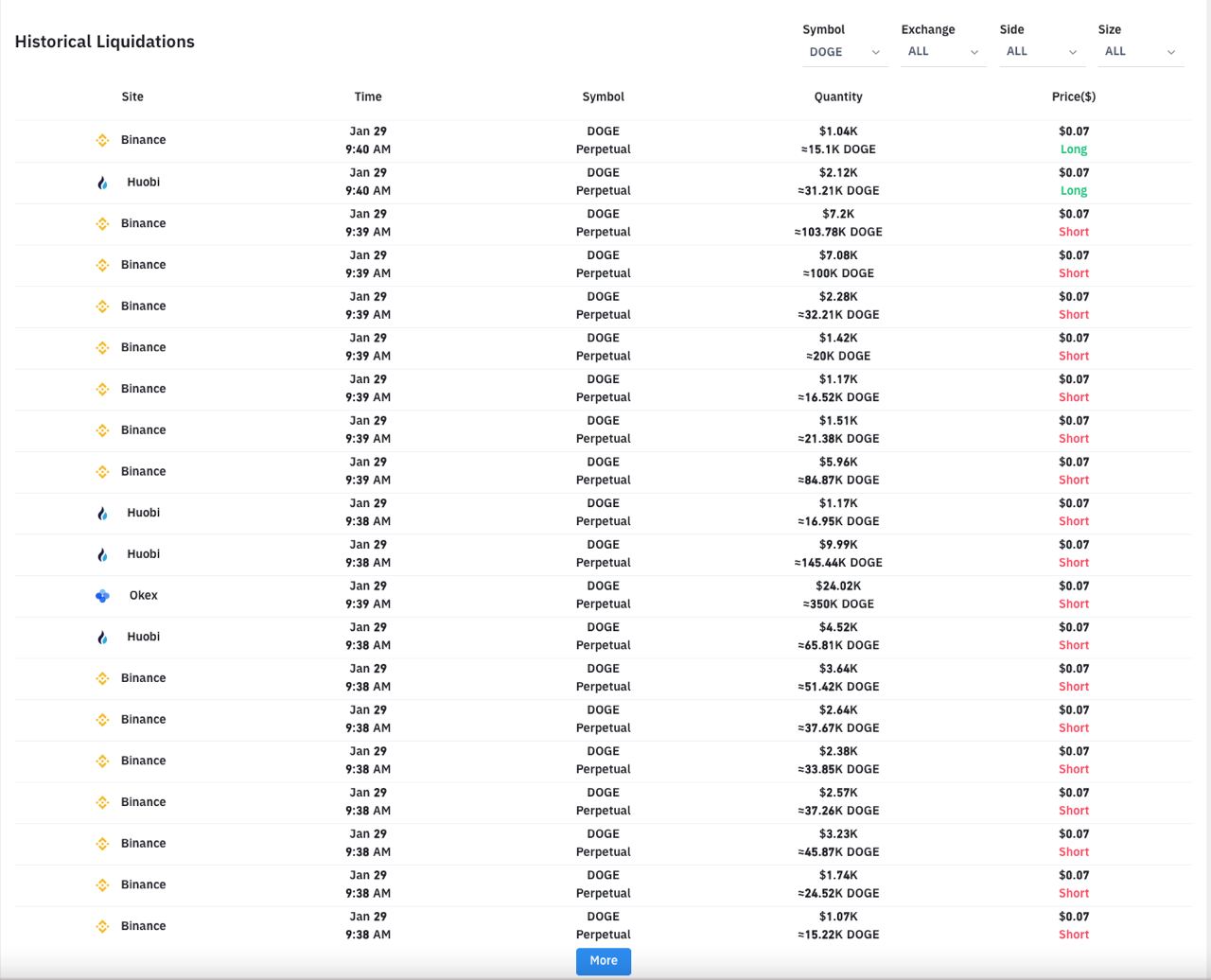1211x980 pixels.
Task: Click the green Long label in the Huobi row
Action: [1074, 191]
